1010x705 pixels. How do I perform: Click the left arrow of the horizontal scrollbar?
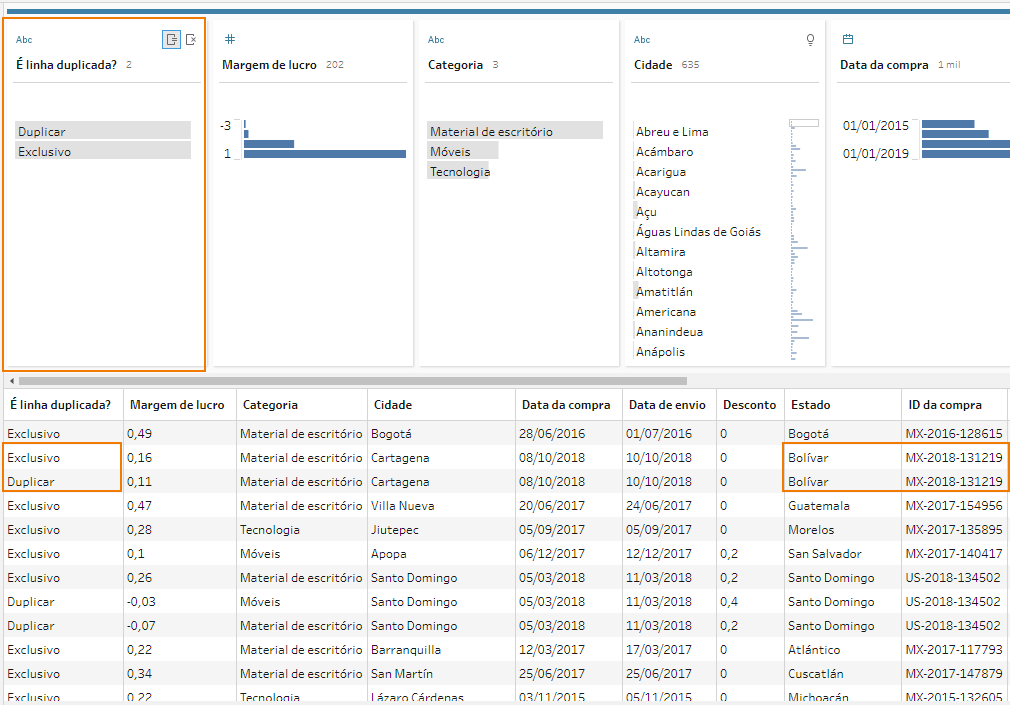tap(12, 381)
